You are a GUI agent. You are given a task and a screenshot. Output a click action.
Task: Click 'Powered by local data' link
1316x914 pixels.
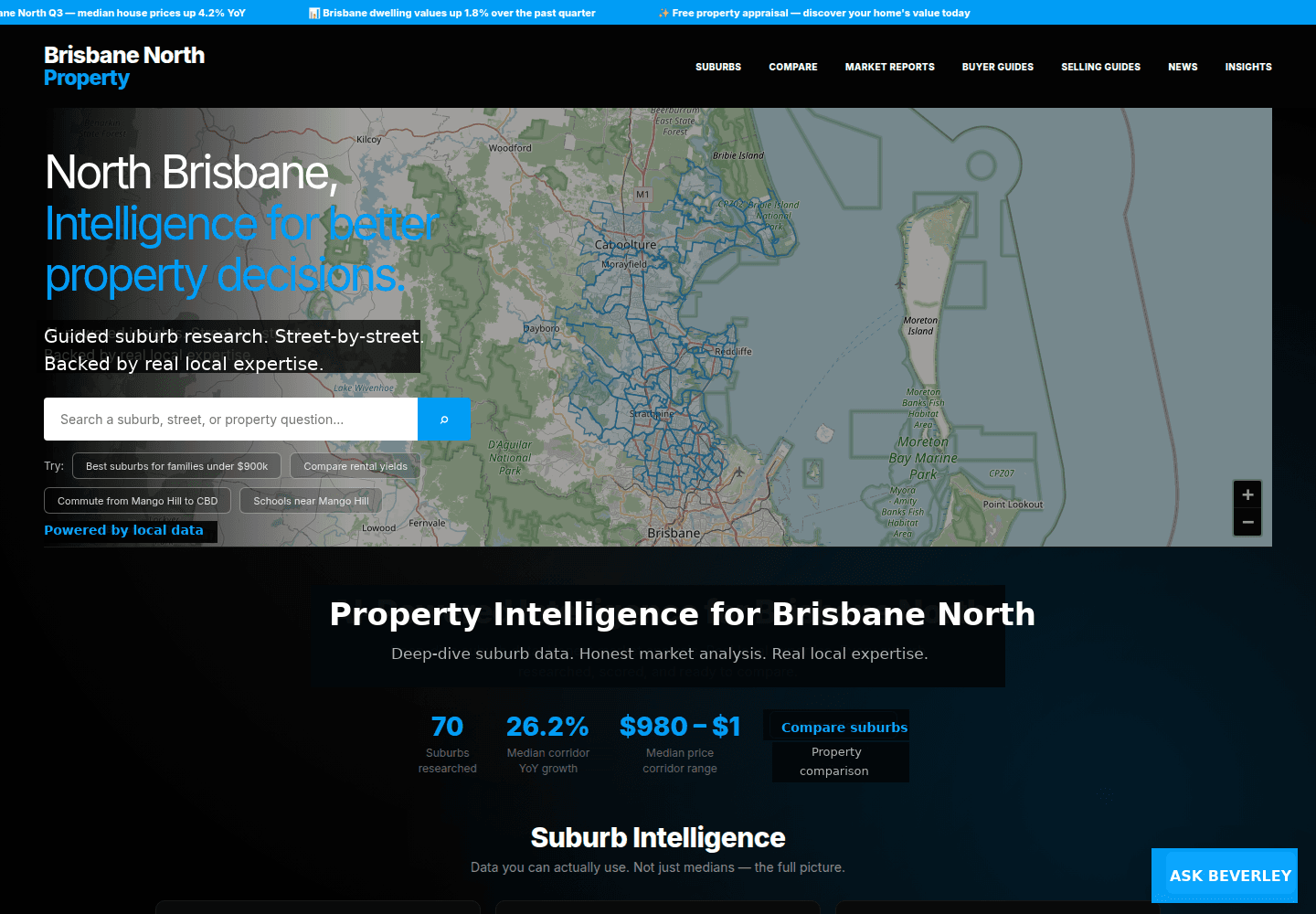click(x=123, y=530)
